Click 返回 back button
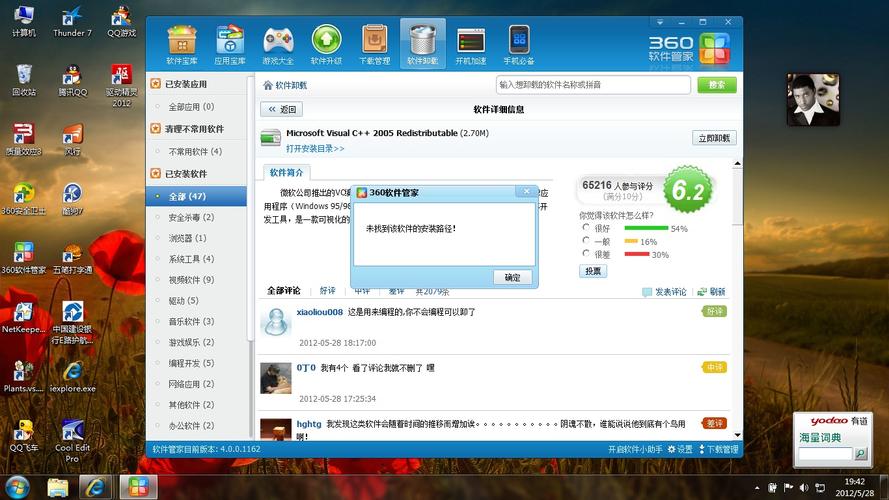 [x=282, y=109]
